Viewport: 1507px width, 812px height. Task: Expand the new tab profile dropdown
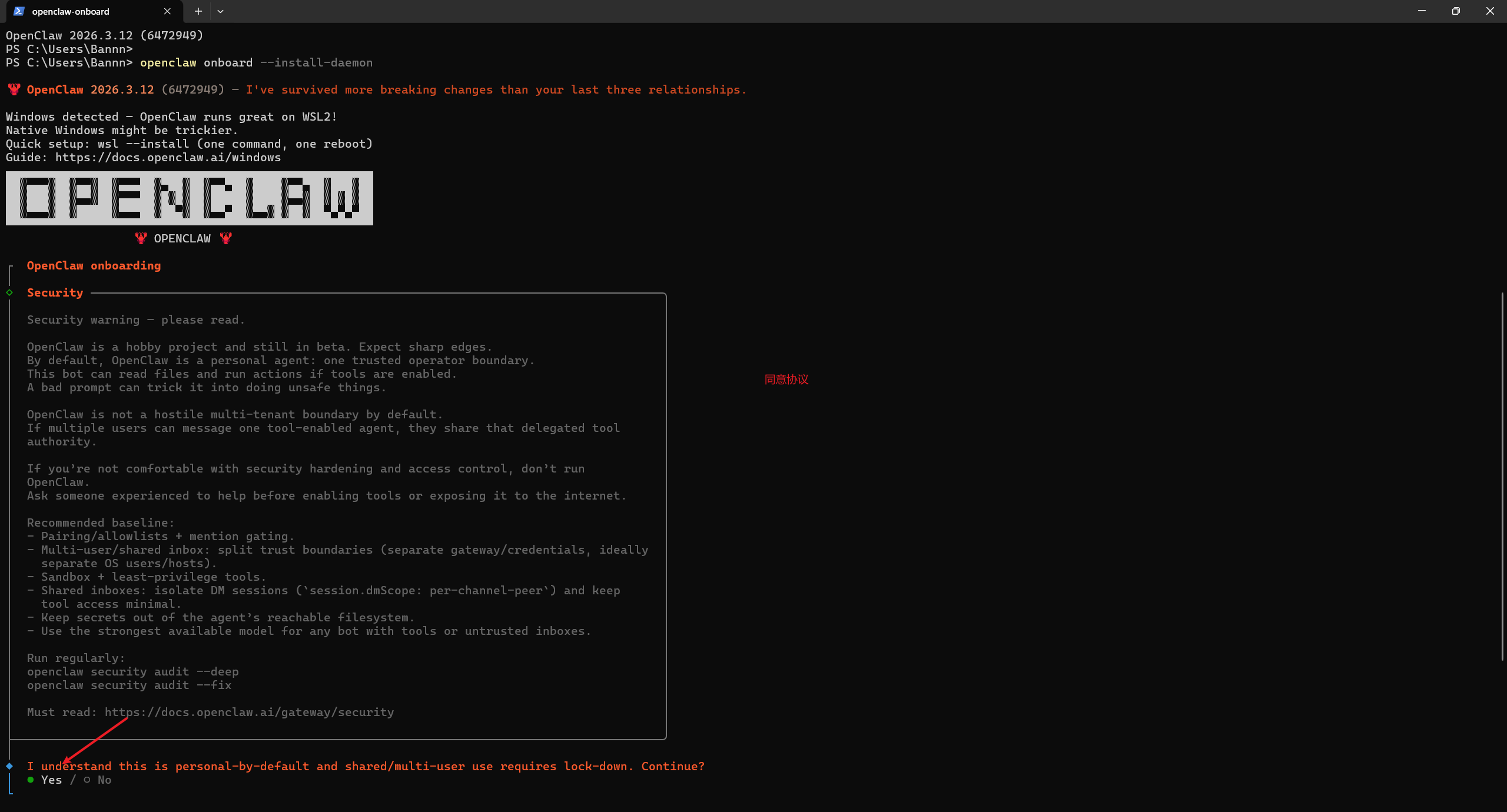[x=220, y=11]
